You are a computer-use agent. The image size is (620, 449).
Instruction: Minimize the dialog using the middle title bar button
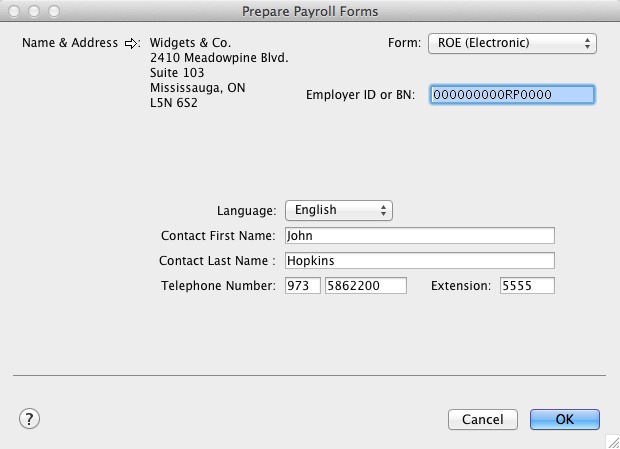click(32, 11)
